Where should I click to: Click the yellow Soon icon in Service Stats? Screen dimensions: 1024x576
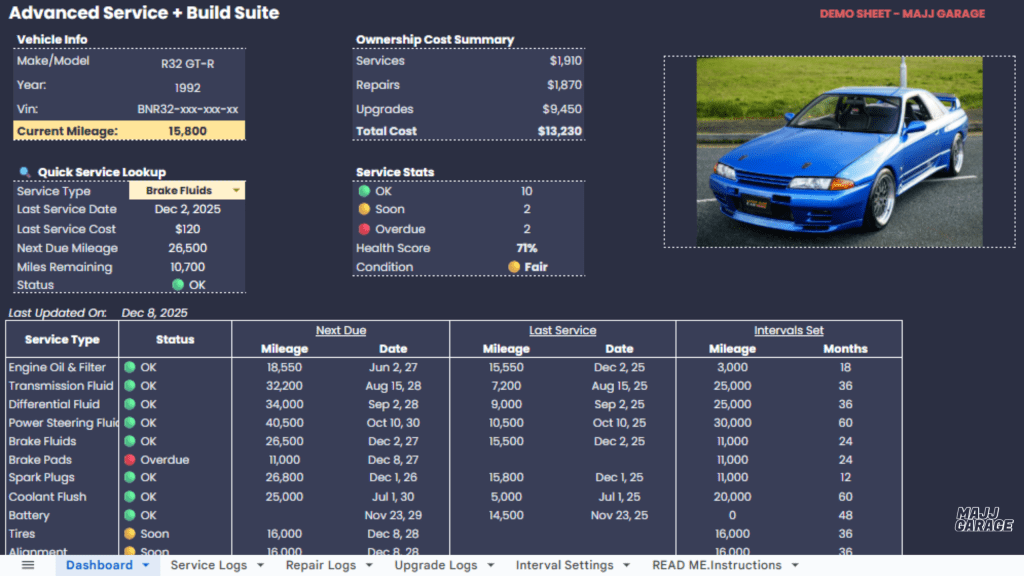click(364, 210)
